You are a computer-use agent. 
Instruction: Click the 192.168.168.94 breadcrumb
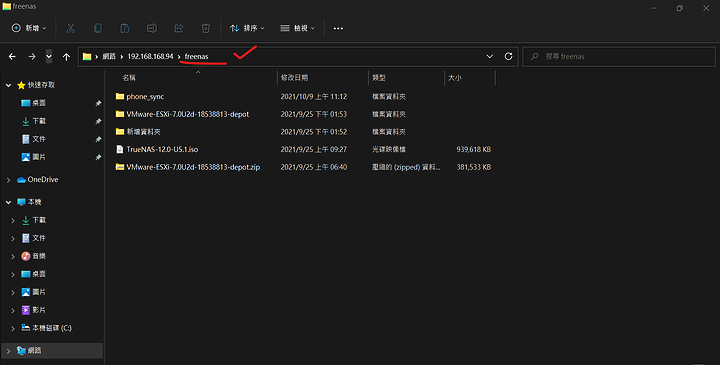(x=150, y=56)
